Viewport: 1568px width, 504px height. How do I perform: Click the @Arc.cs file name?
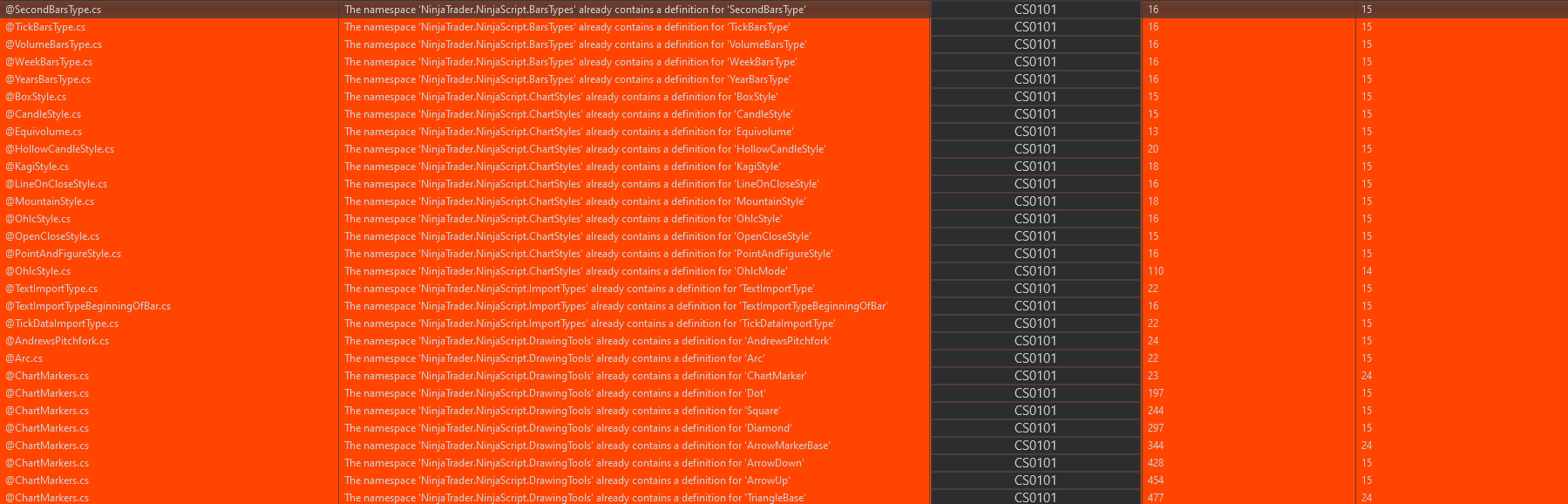click(x=24, y=358)
